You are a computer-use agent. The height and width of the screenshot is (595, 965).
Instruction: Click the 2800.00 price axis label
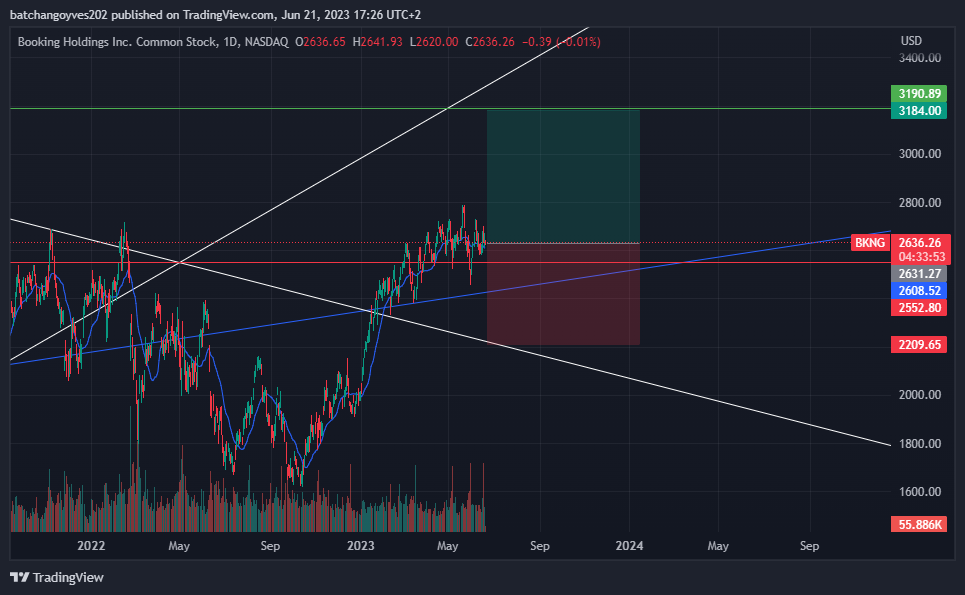coord(919,202)
